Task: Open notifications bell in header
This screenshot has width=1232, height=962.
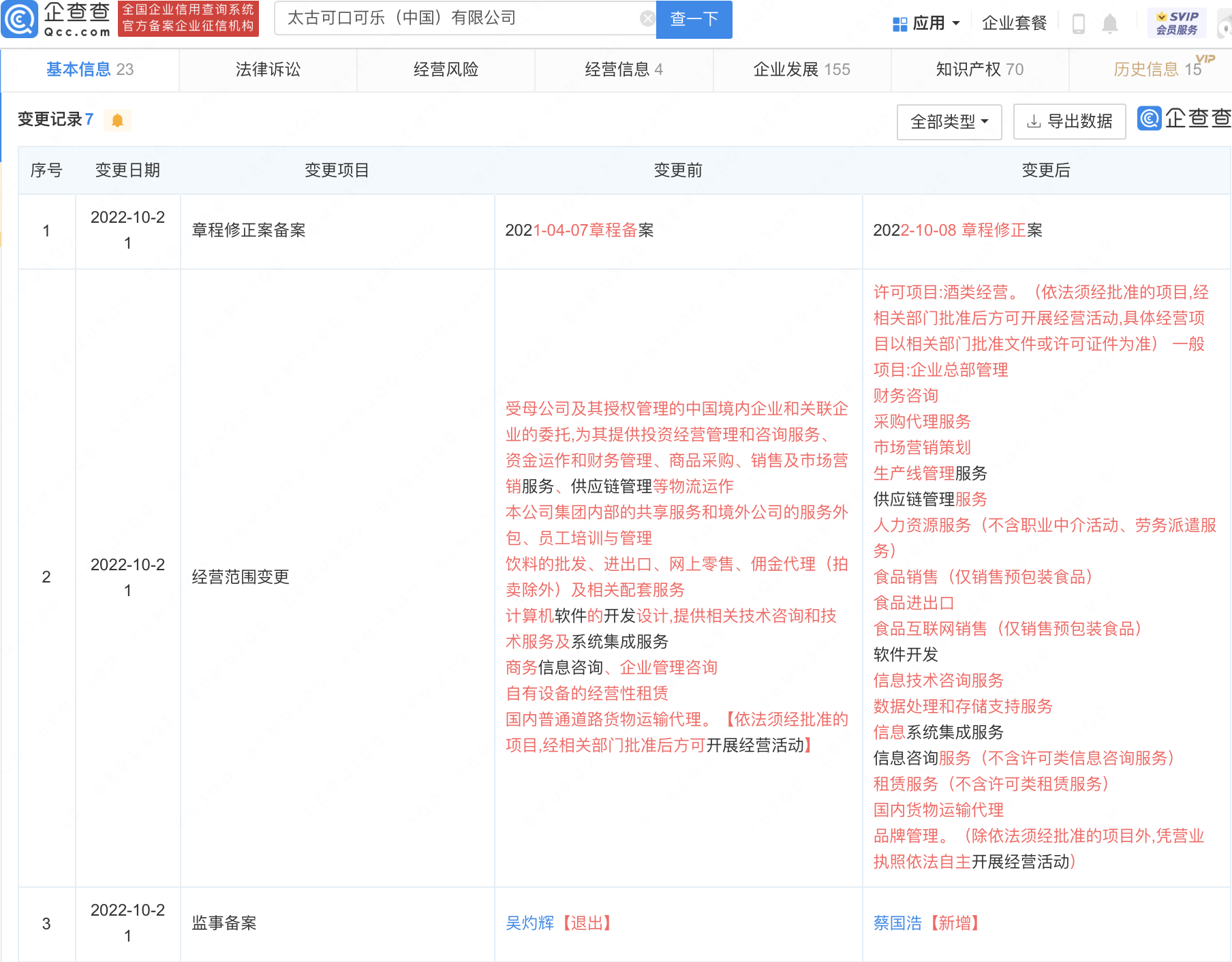Action: pyautogui.click(x=1109, y=24)
